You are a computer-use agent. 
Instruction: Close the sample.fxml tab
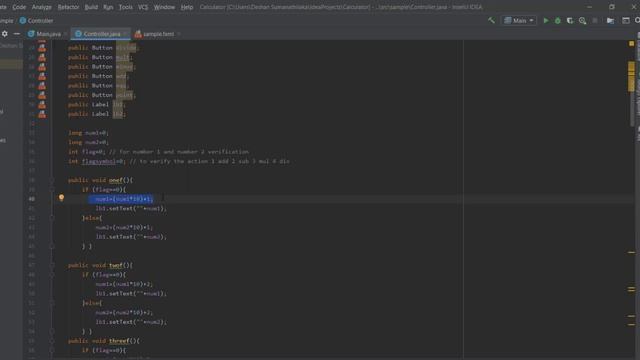coord(178,34)
